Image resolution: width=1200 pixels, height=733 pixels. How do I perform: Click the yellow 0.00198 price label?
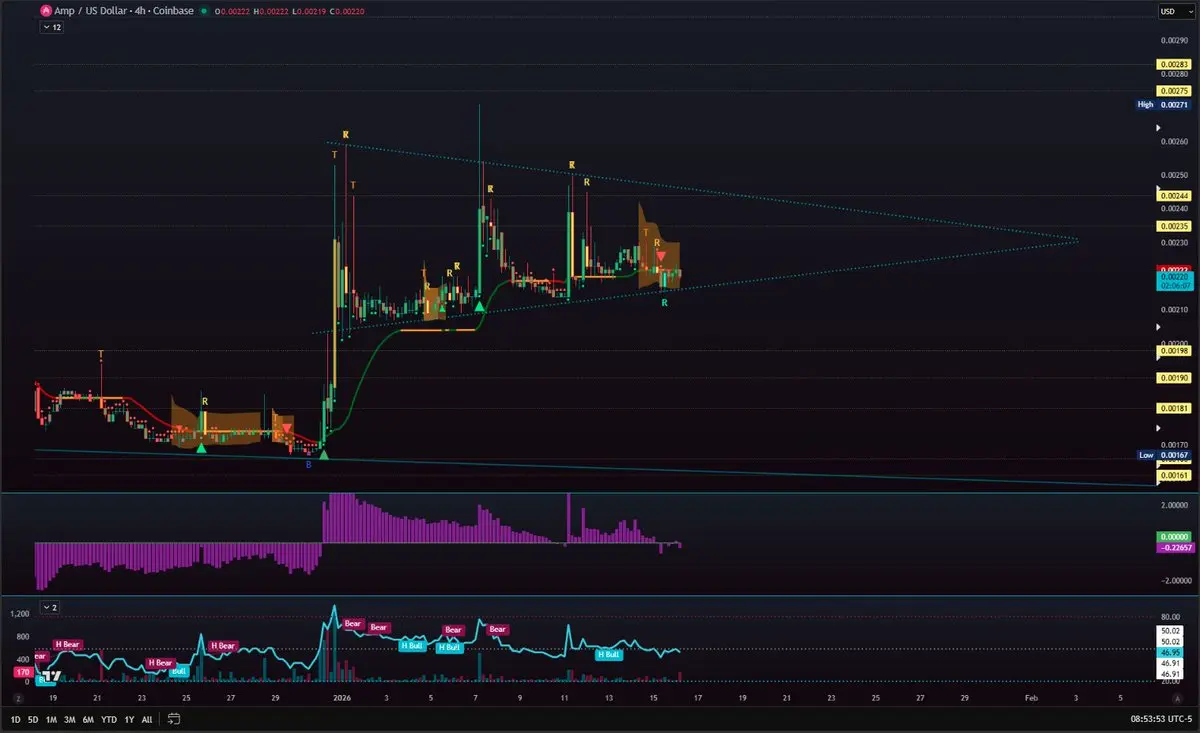[x=1174, y=351]
